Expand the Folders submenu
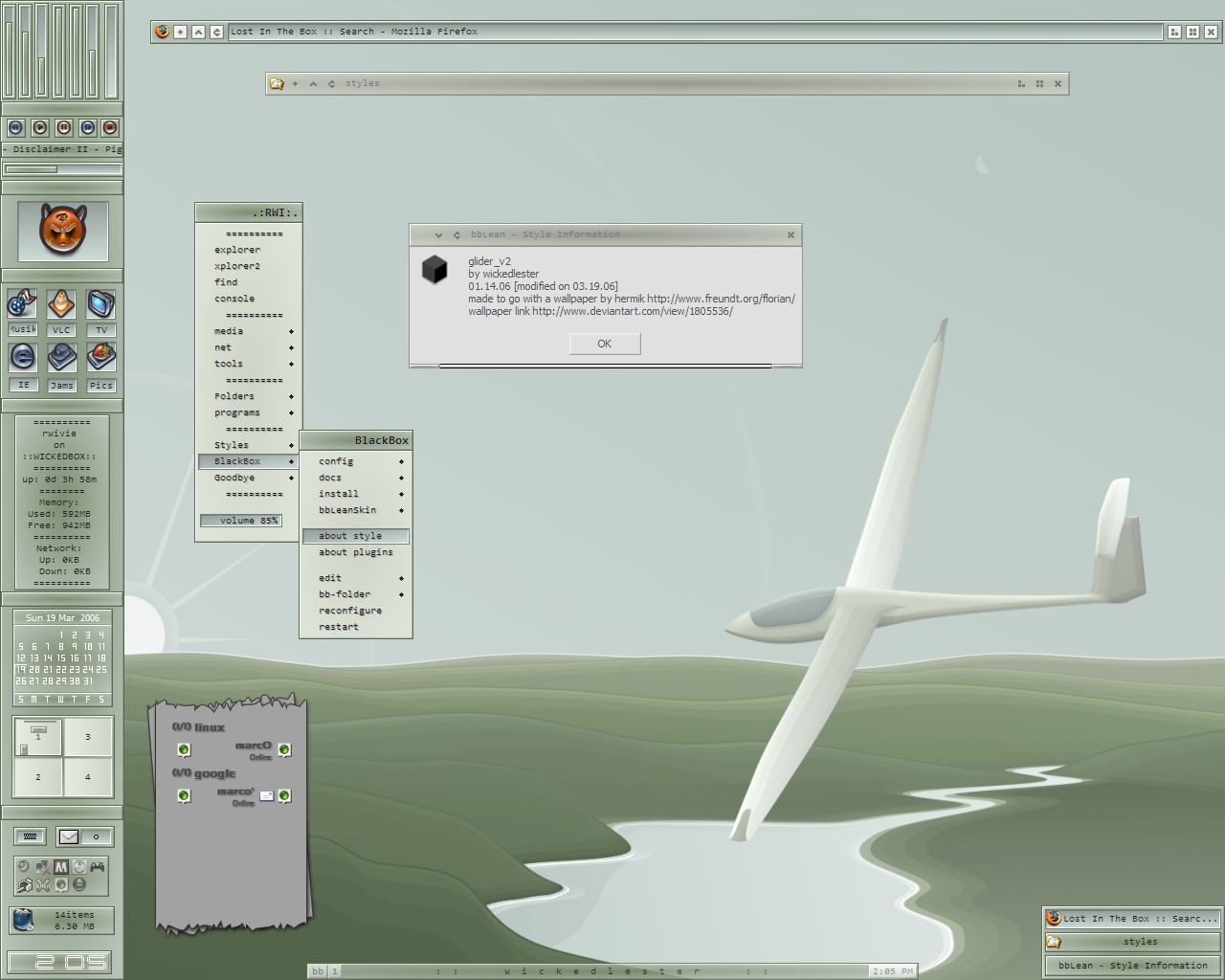The width and height of the screenshot is (1225, 980). [249, 396]
